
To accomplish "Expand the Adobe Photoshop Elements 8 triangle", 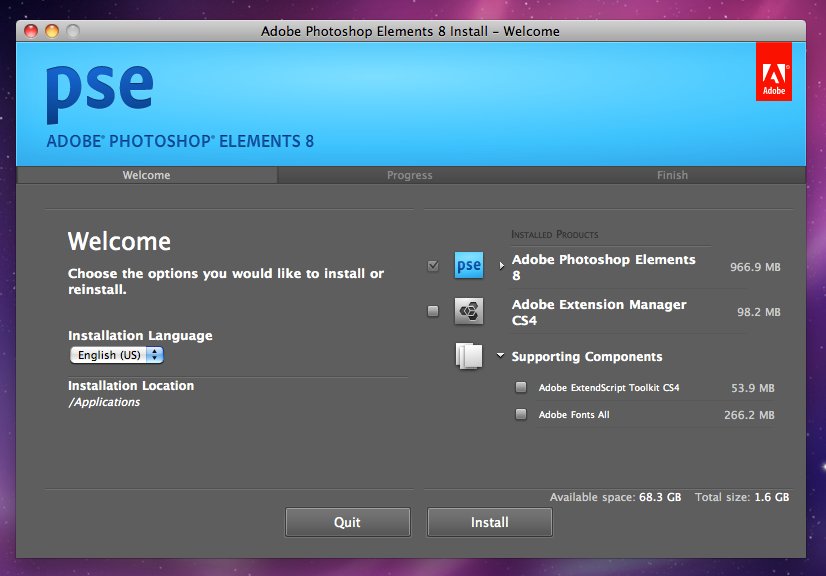I will (502, 266).
